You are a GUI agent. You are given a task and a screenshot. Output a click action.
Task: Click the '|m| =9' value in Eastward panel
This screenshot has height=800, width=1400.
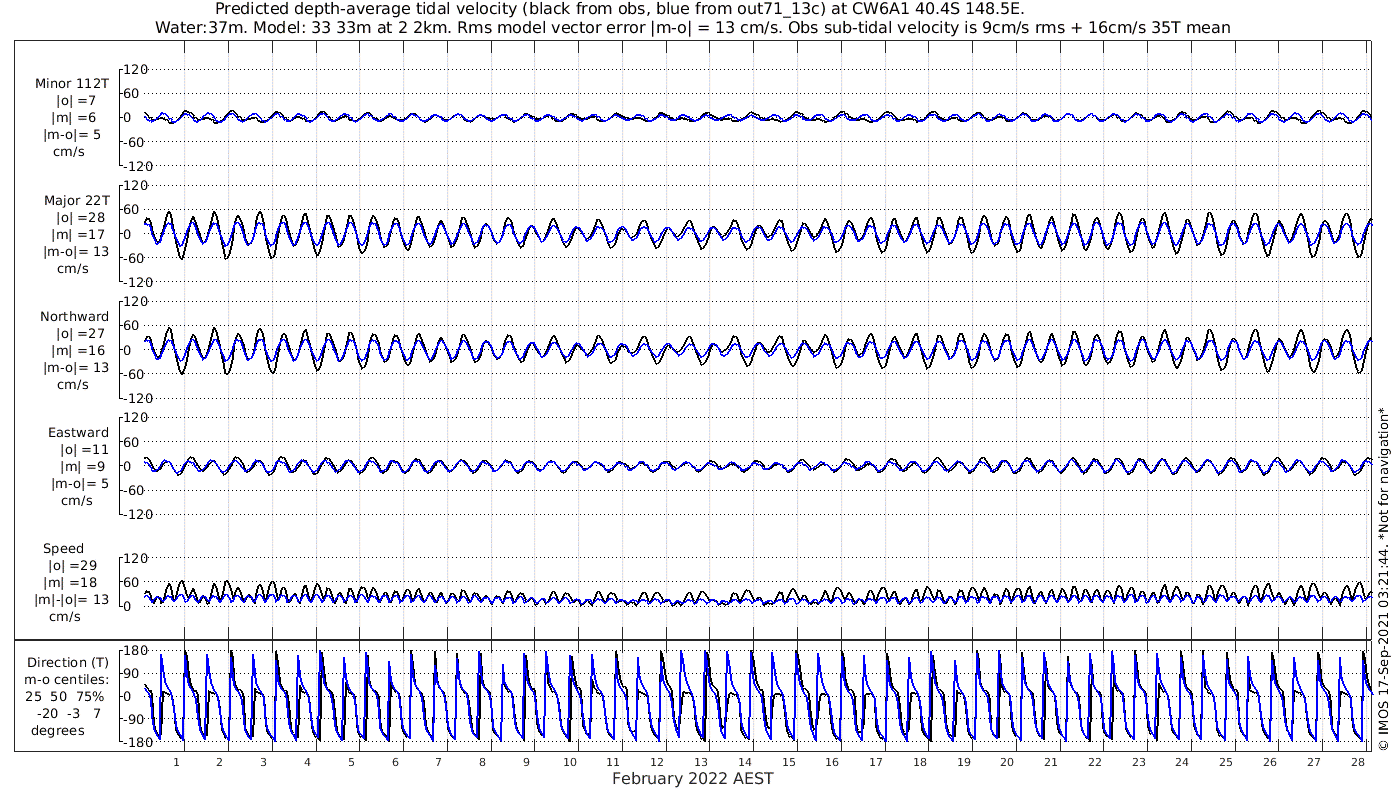(x=82, y=466)
